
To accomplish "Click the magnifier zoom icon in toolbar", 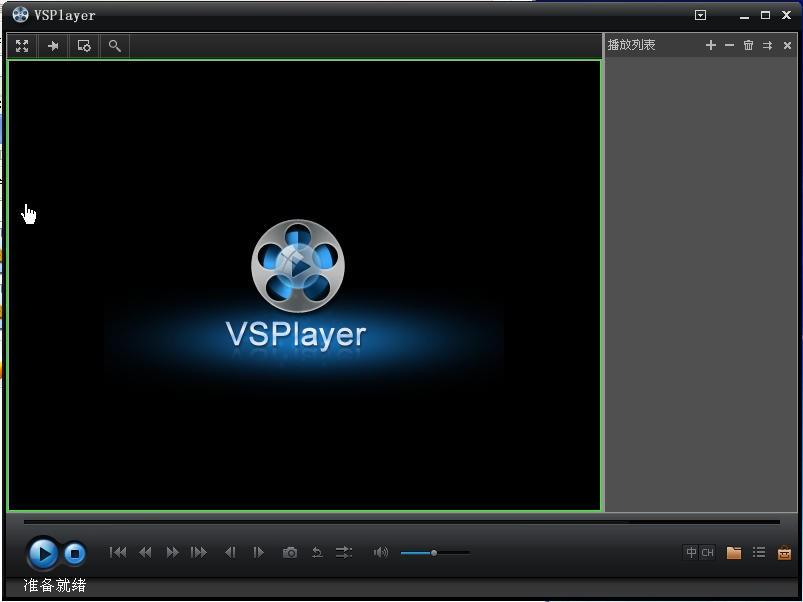I will tap(115, 46).
